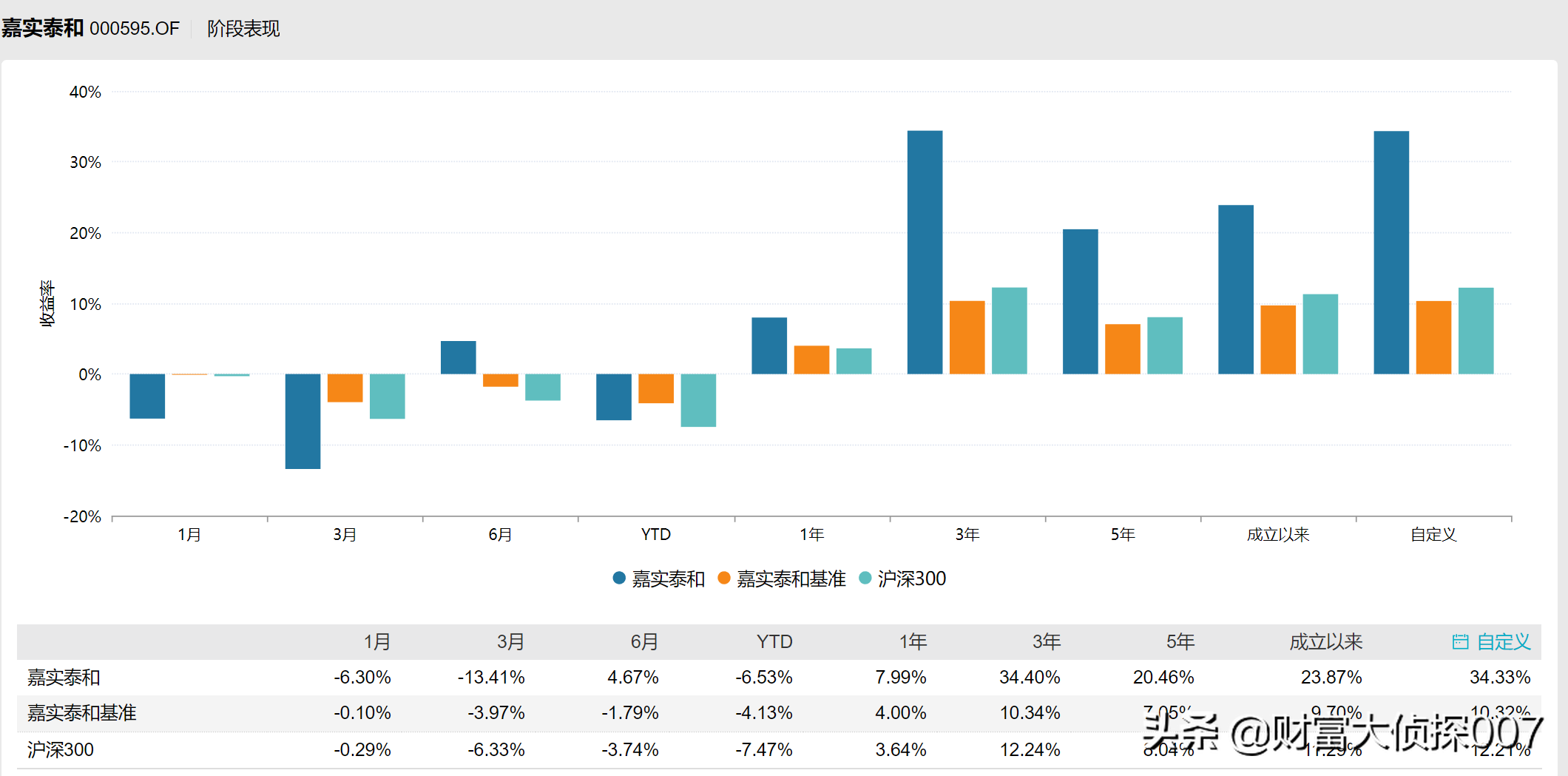Select the orange benchmark bar for 成立以来
Screen dimensions: 1568x776
pyautogui.click(x=1278, y=340)
